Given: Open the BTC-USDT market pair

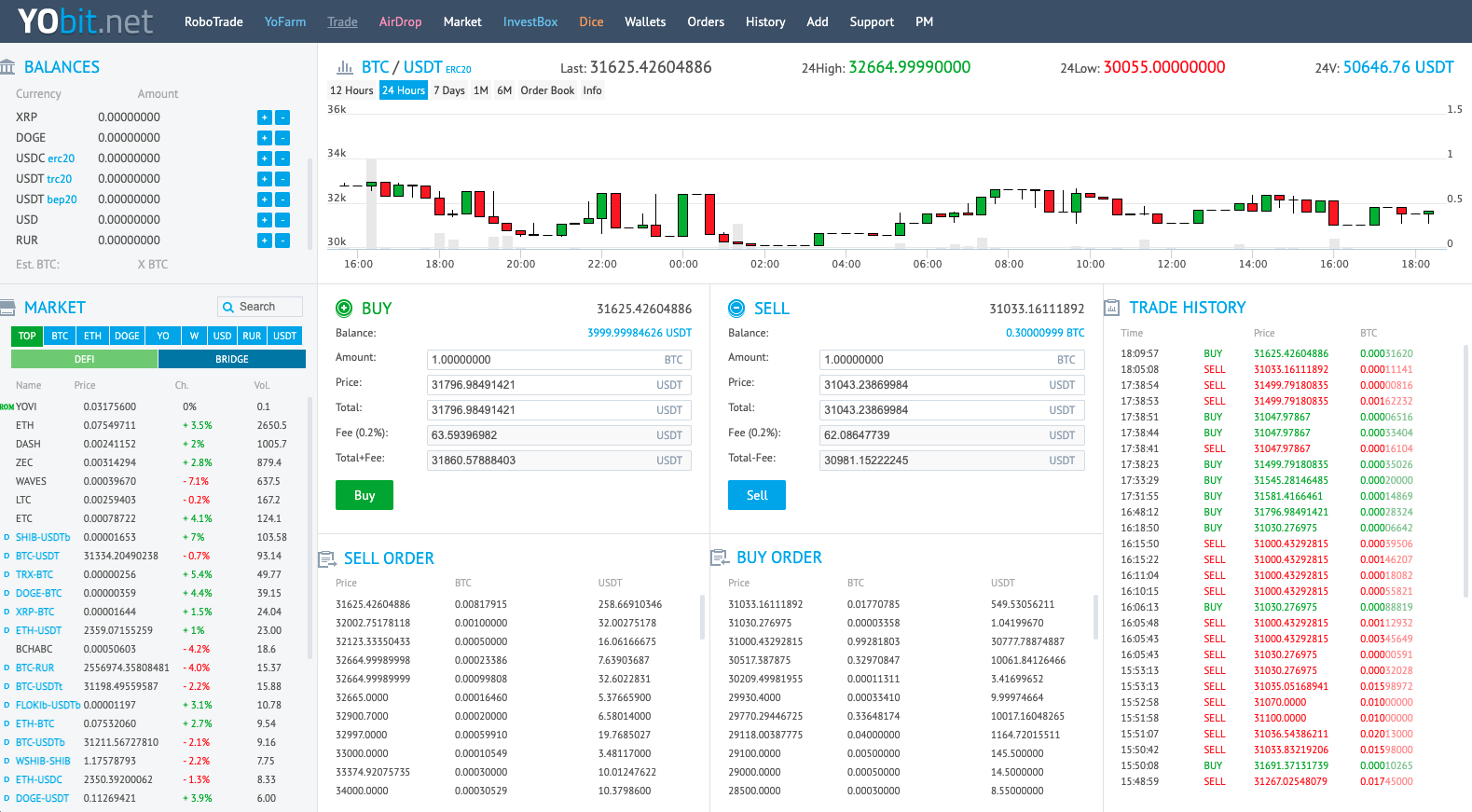Looking at the screenshot, I should point(37,556).
